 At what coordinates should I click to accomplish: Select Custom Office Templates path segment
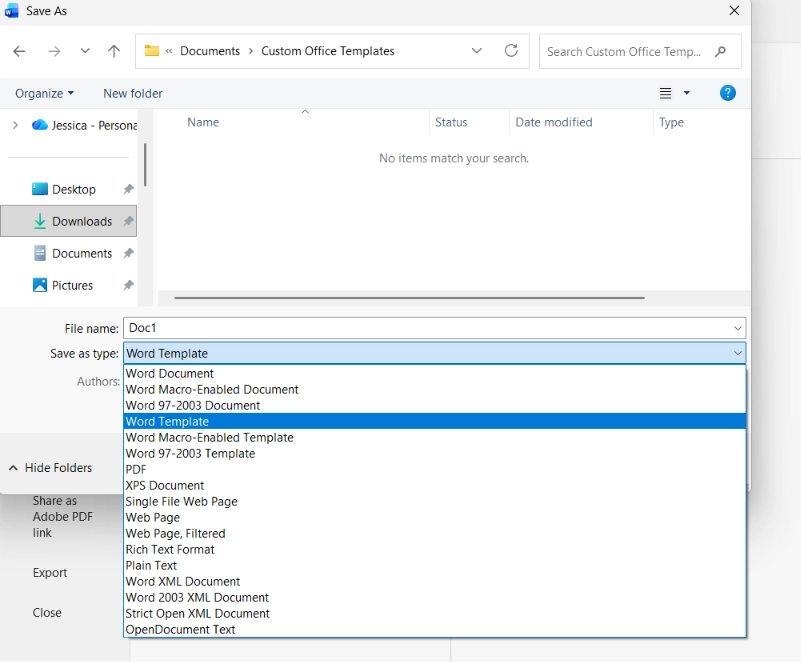point(328,51)
